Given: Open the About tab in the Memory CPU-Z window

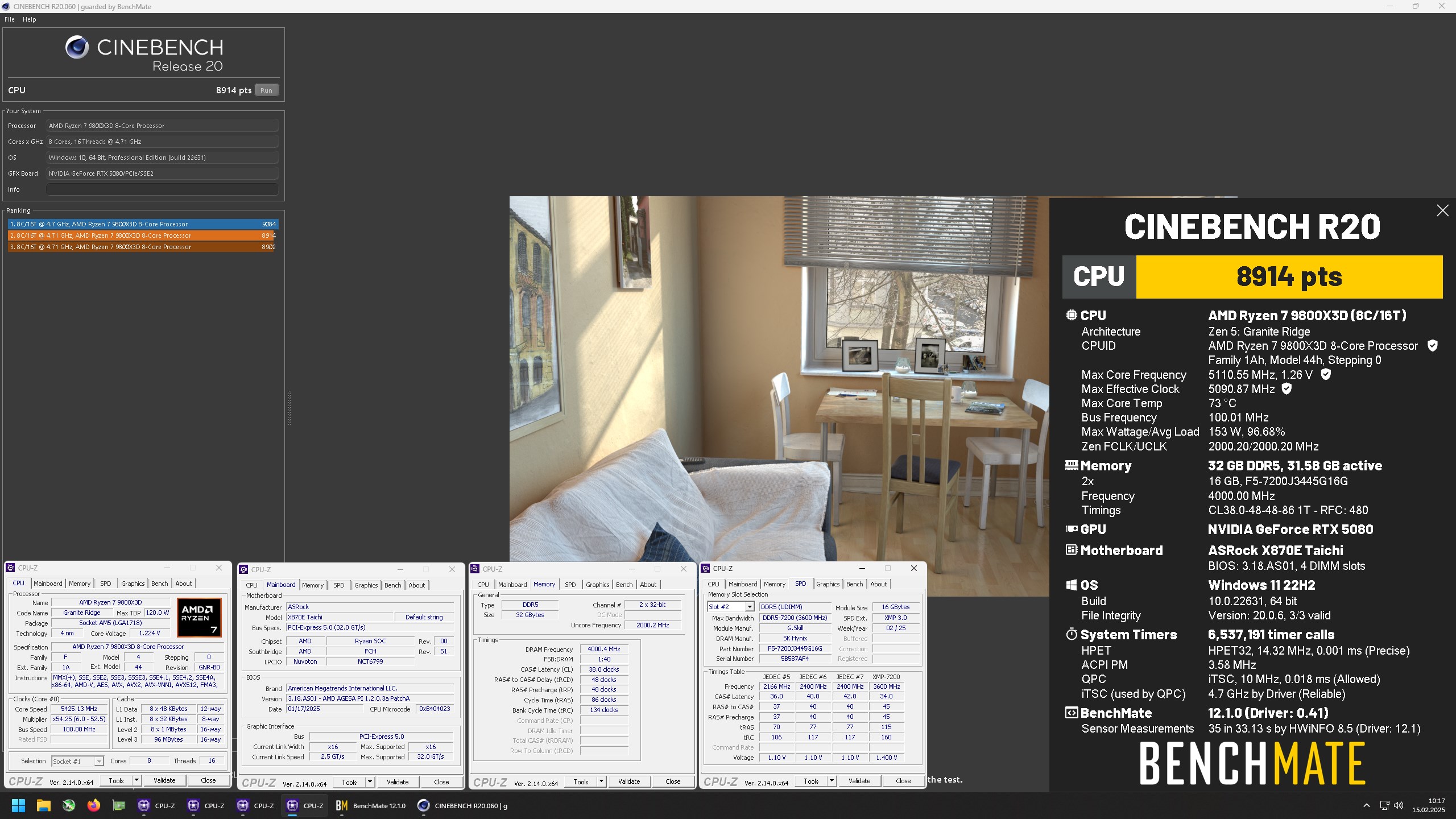Looking at the screenshot, I should (x=648, y=585).
